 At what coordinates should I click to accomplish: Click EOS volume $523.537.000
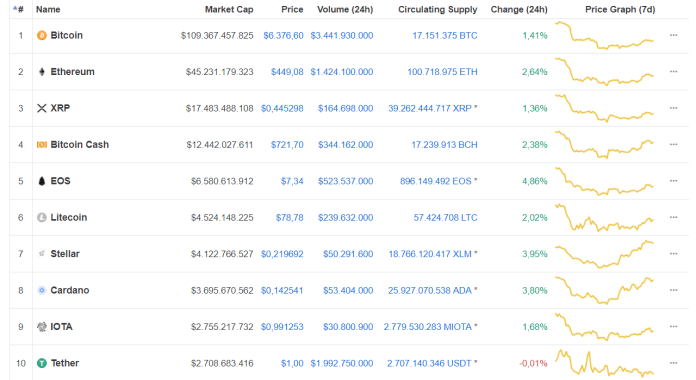coord(345,181)
